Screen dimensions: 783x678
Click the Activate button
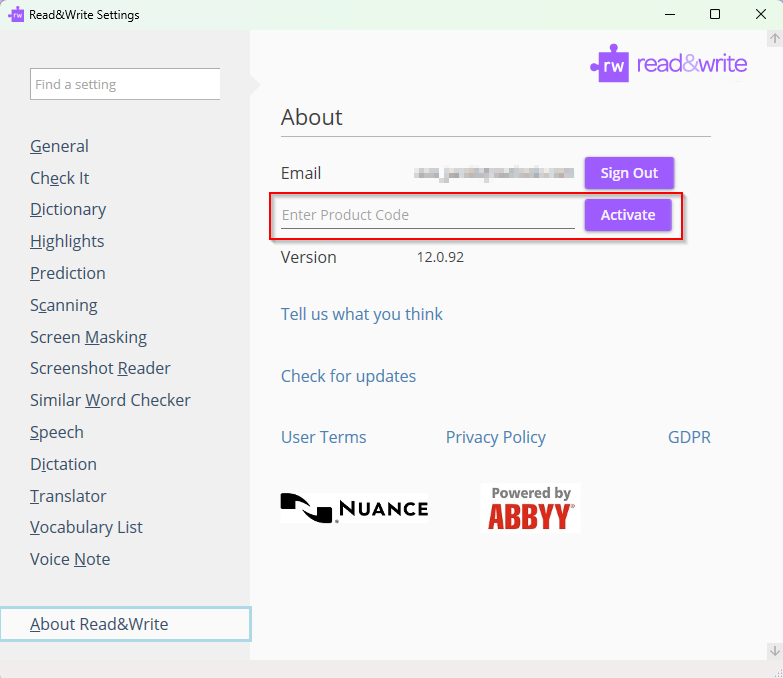point(628,215)
